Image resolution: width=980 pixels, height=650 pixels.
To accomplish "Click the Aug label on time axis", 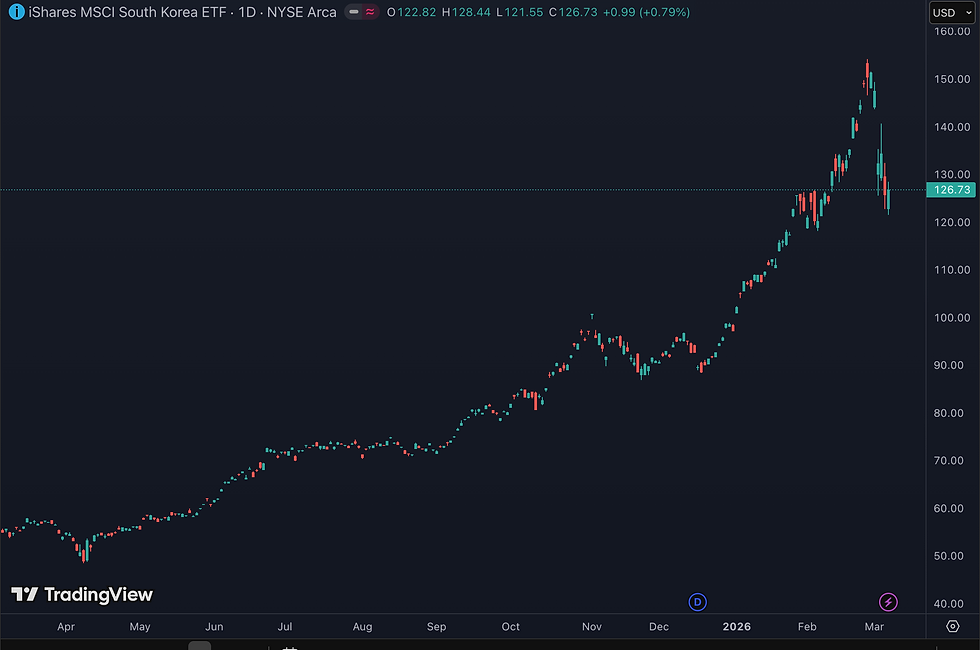I will click(x=362, y=627).
